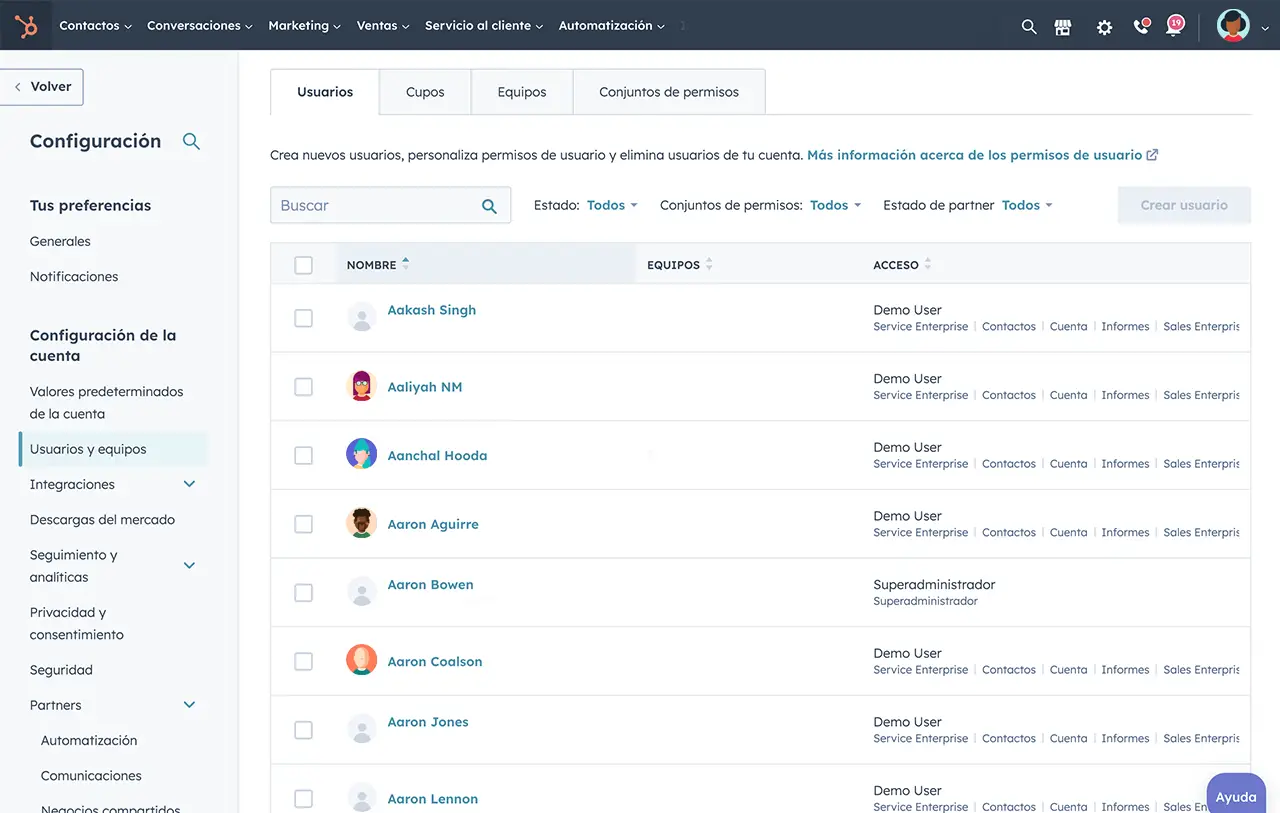Screen dimensions: 1280x813
Task: Open Privacidad y consentimiento settings
Action: point(77,624)
